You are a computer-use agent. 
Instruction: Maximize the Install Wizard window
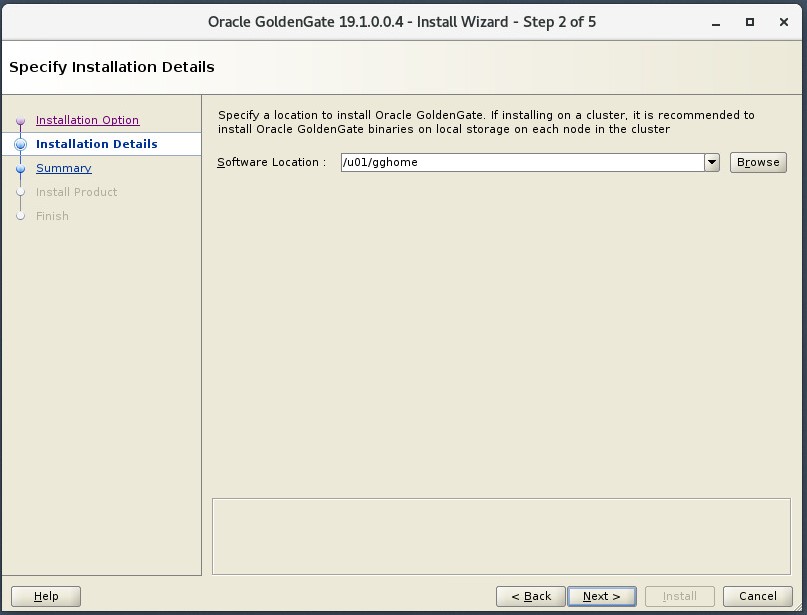(750, 22)
